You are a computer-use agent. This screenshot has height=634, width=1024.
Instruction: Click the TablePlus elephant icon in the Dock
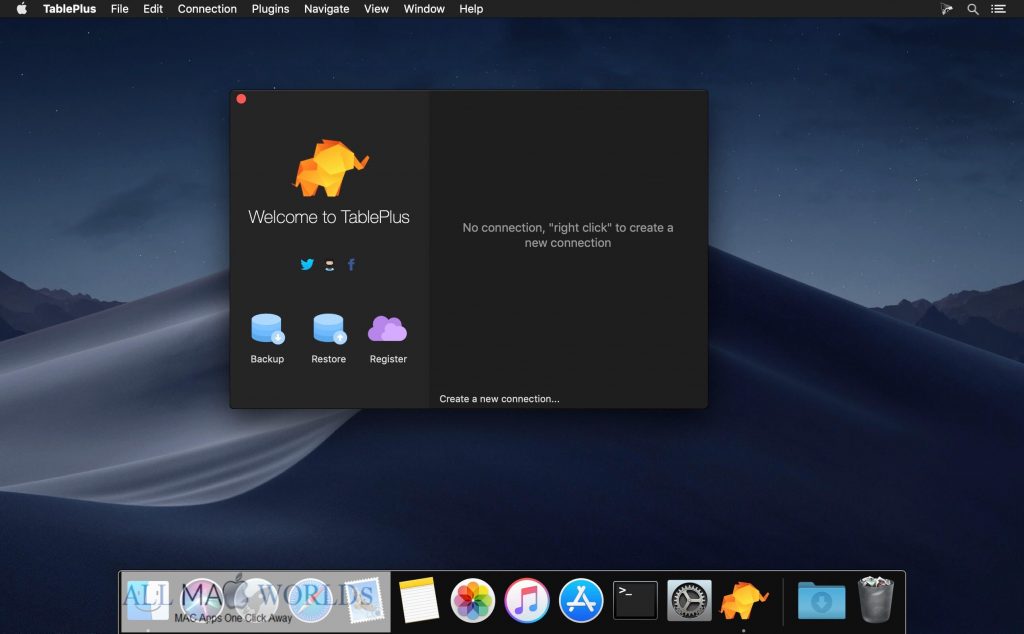click(x=743, y=599)
